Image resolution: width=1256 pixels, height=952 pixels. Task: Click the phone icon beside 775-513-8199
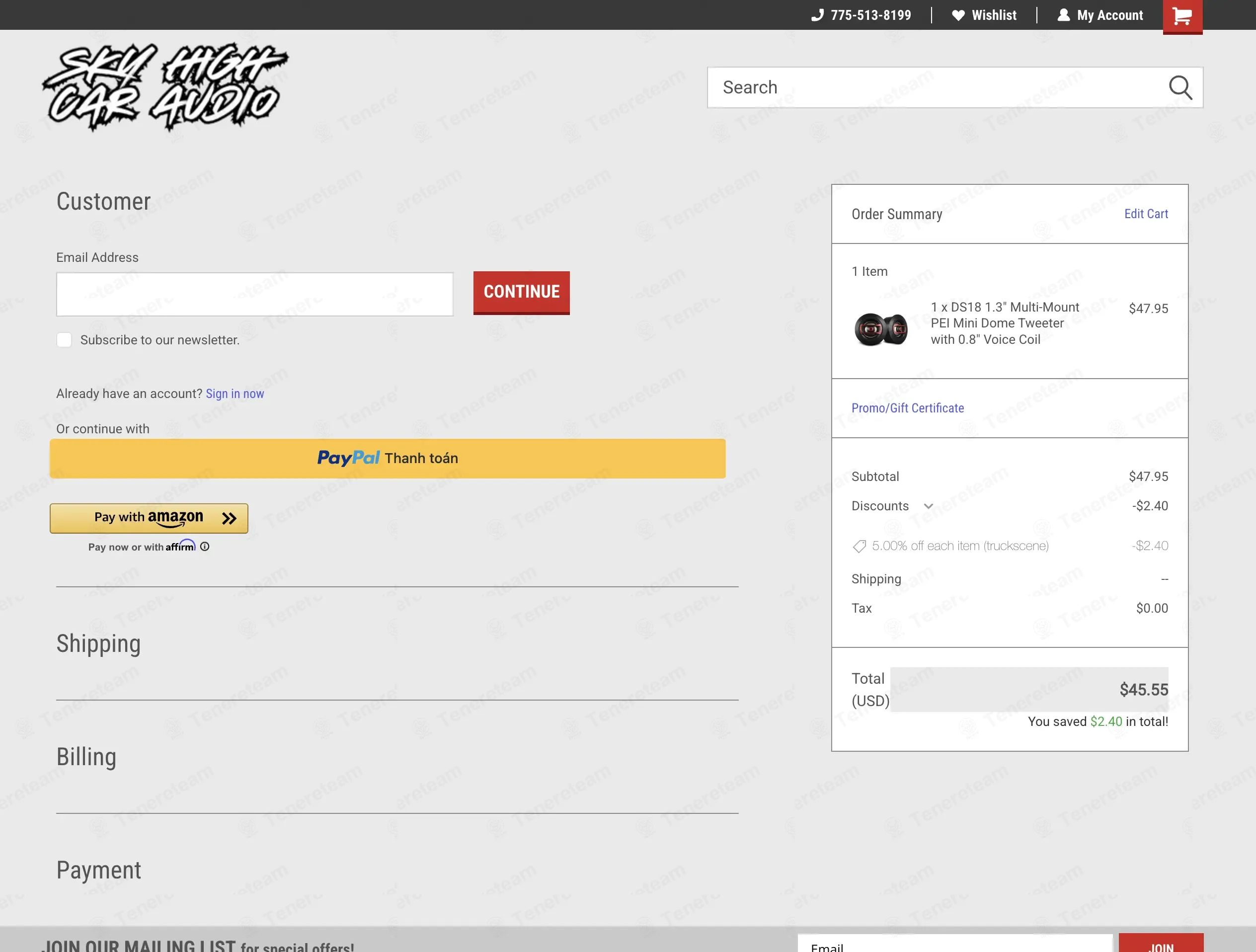tap(817, 15)
